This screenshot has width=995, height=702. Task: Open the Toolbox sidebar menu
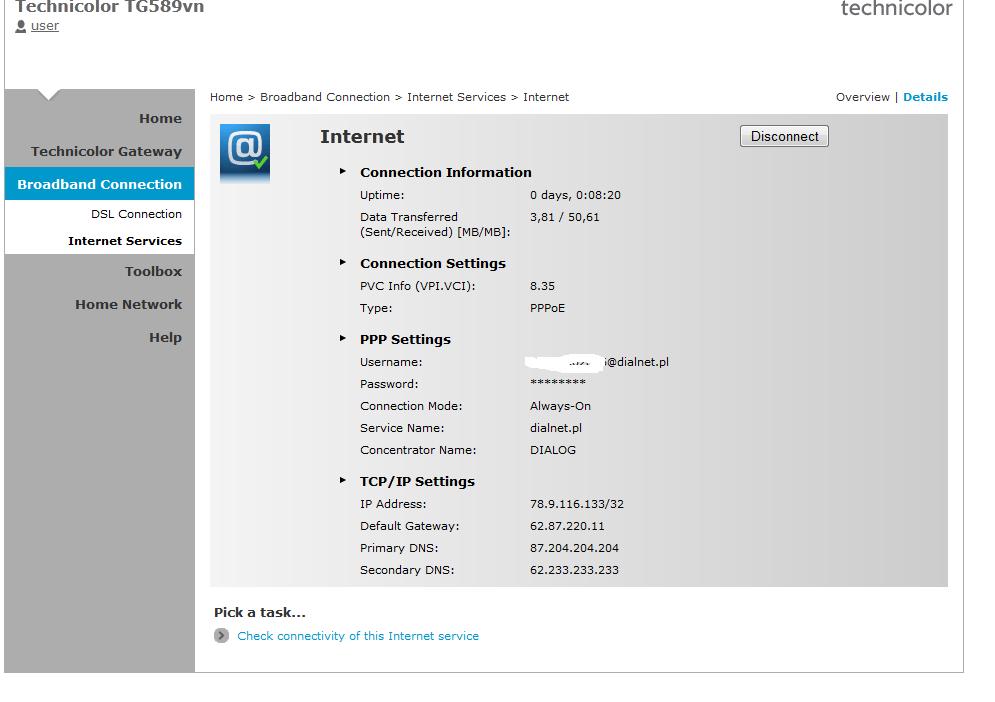click(x=154, y=272)
